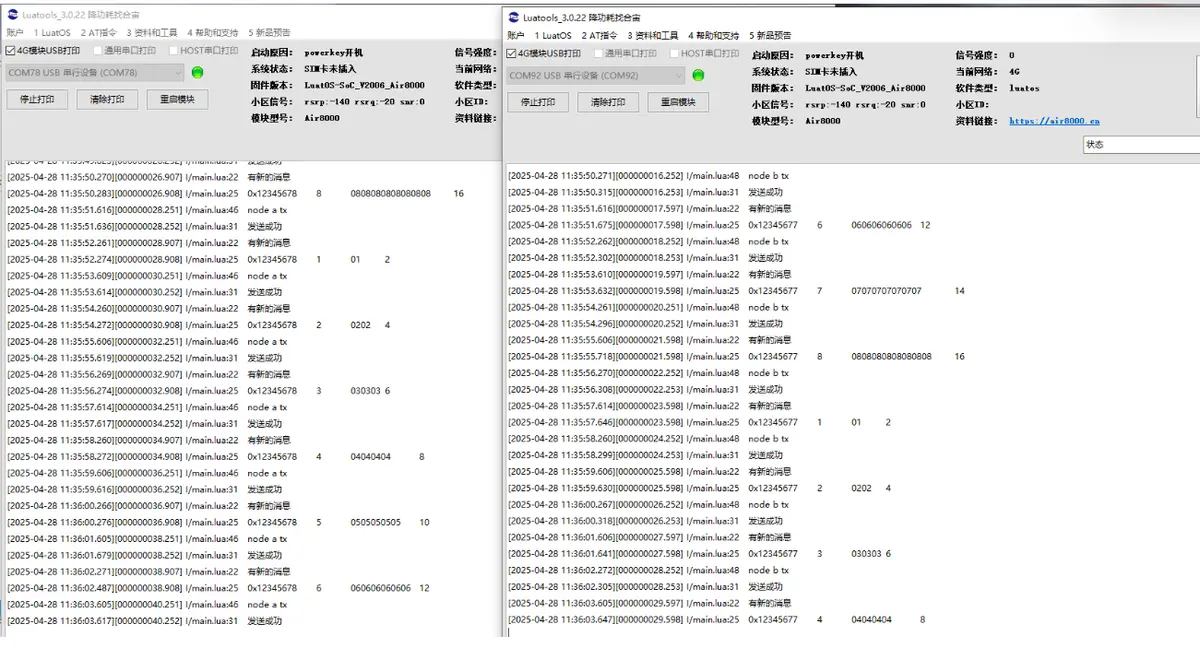This screenshot has height=648, width=1200.
Task: Click right log row with payload 07070707070707 14
Action: tap(737, 291)
